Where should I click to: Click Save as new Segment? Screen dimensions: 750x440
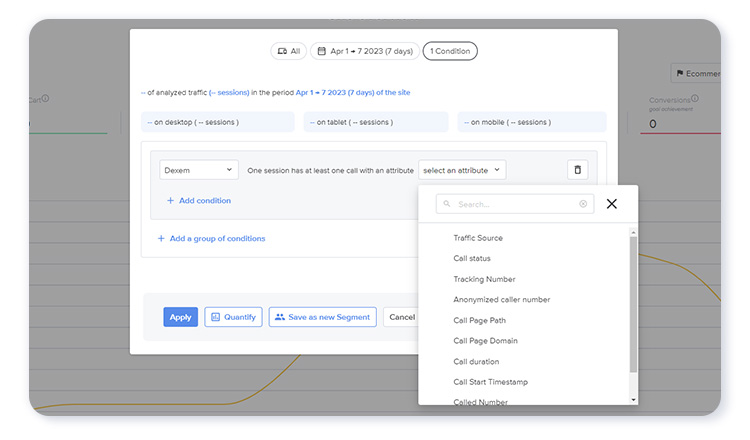pos(322,317)
